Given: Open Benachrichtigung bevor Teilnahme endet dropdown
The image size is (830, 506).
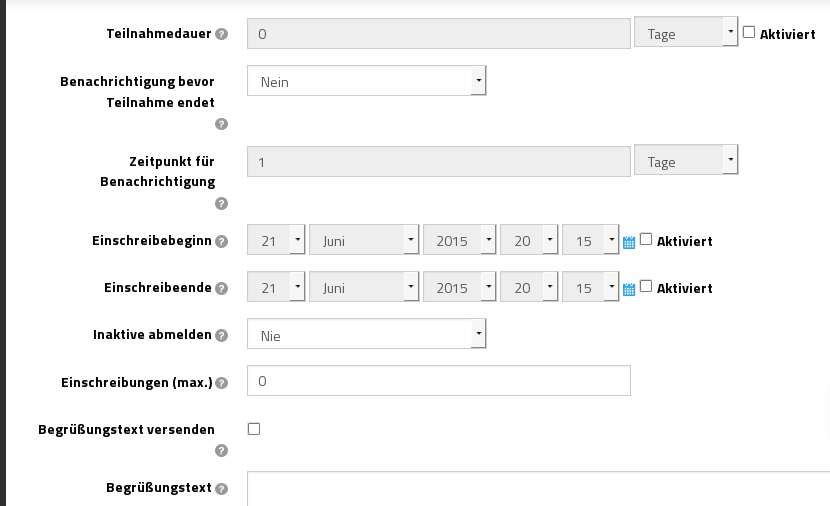Looking at the screenshot, I should coord(366,81).
